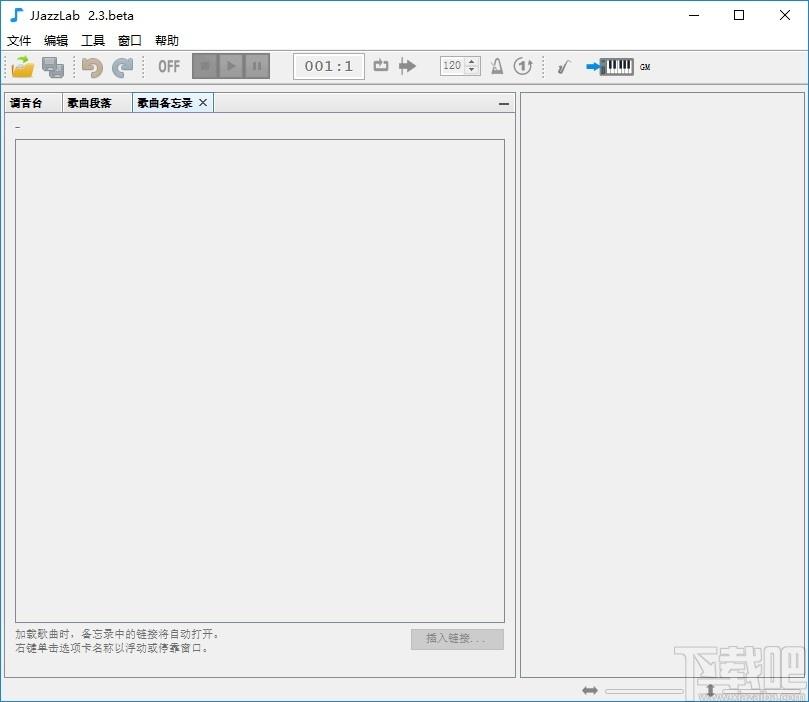
Task: Toggle the count-in precount icon
Action: point(523,66)
